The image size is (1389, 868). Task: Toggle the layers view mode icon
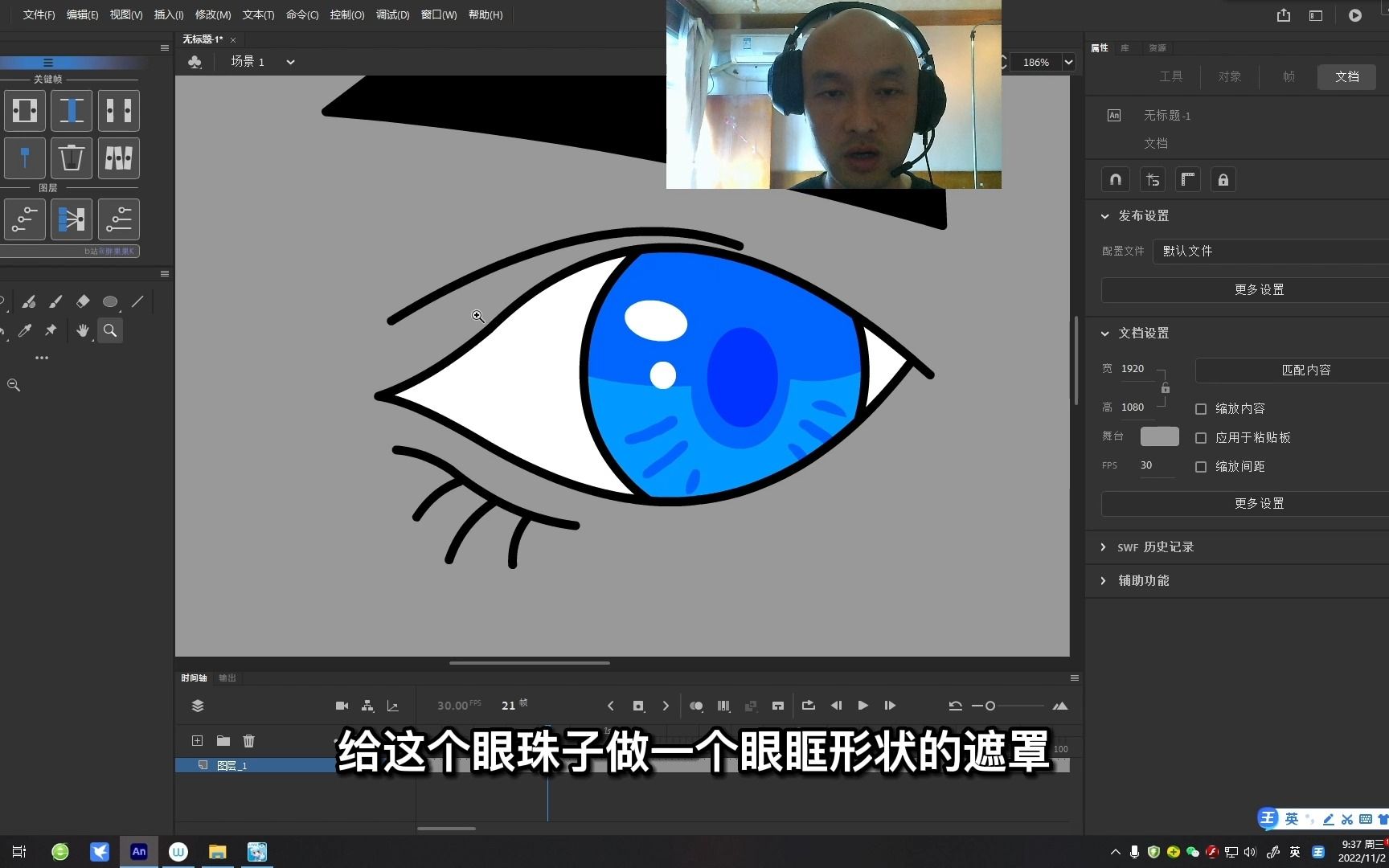[198, 706]
